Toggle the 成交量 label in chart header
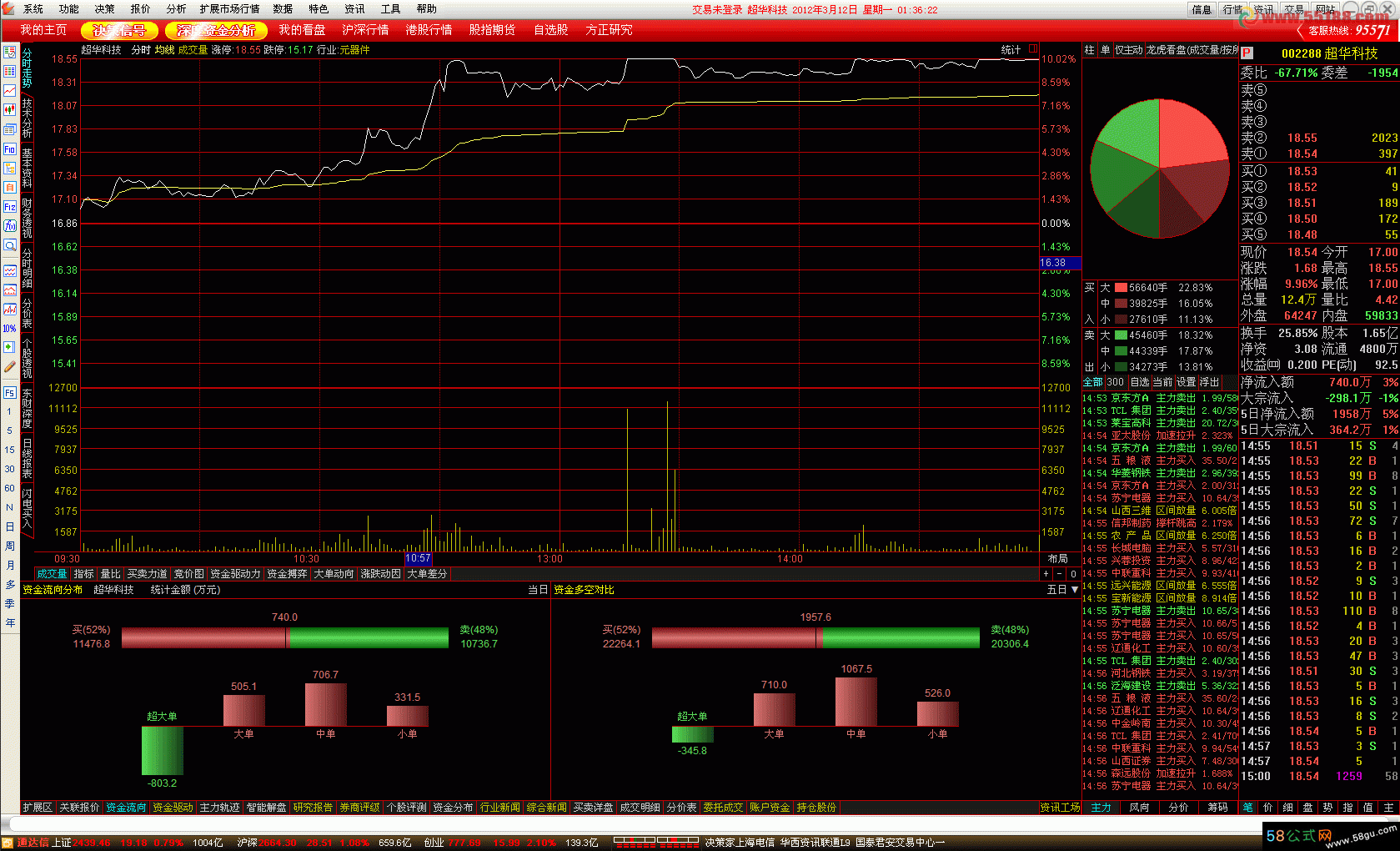The height and width of the screenshot is (851, 1400). coord(193,50)
